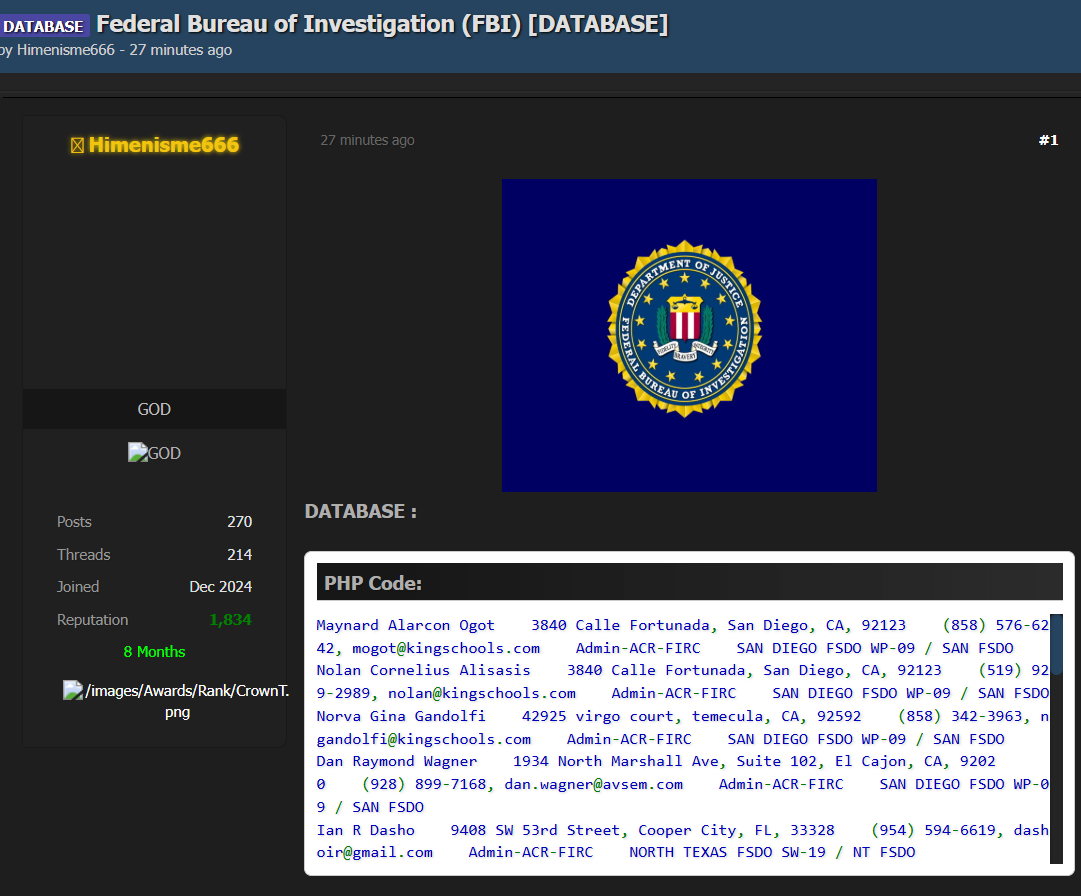Click the broken CrownT.png award image
This screenshot has height=896, width=1081.
(176, 701)
